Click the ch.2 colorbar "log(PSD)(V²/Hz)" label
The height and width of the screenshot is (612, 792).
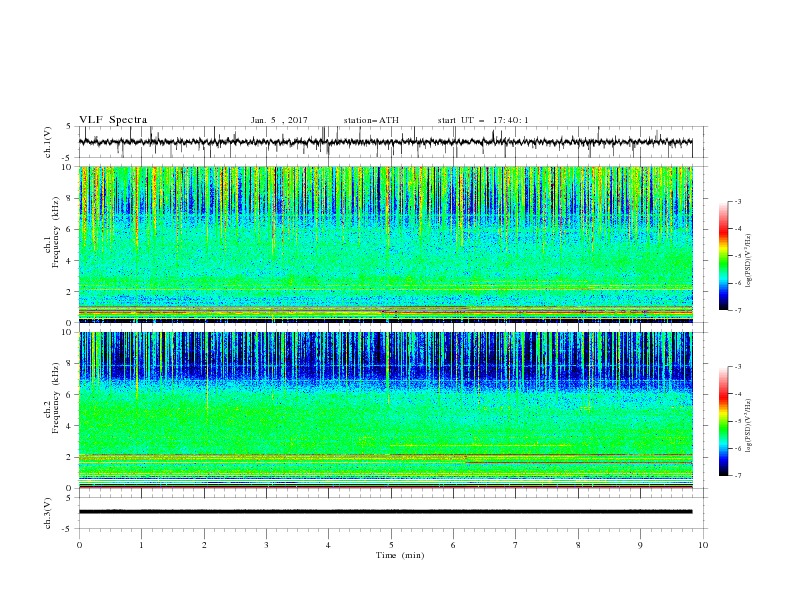[x=748, y=425]
